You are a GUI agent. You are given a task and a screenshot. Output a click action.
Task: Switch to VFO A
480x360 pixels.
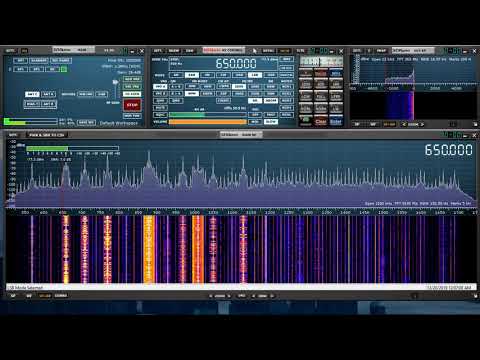[x=160, y=86]
